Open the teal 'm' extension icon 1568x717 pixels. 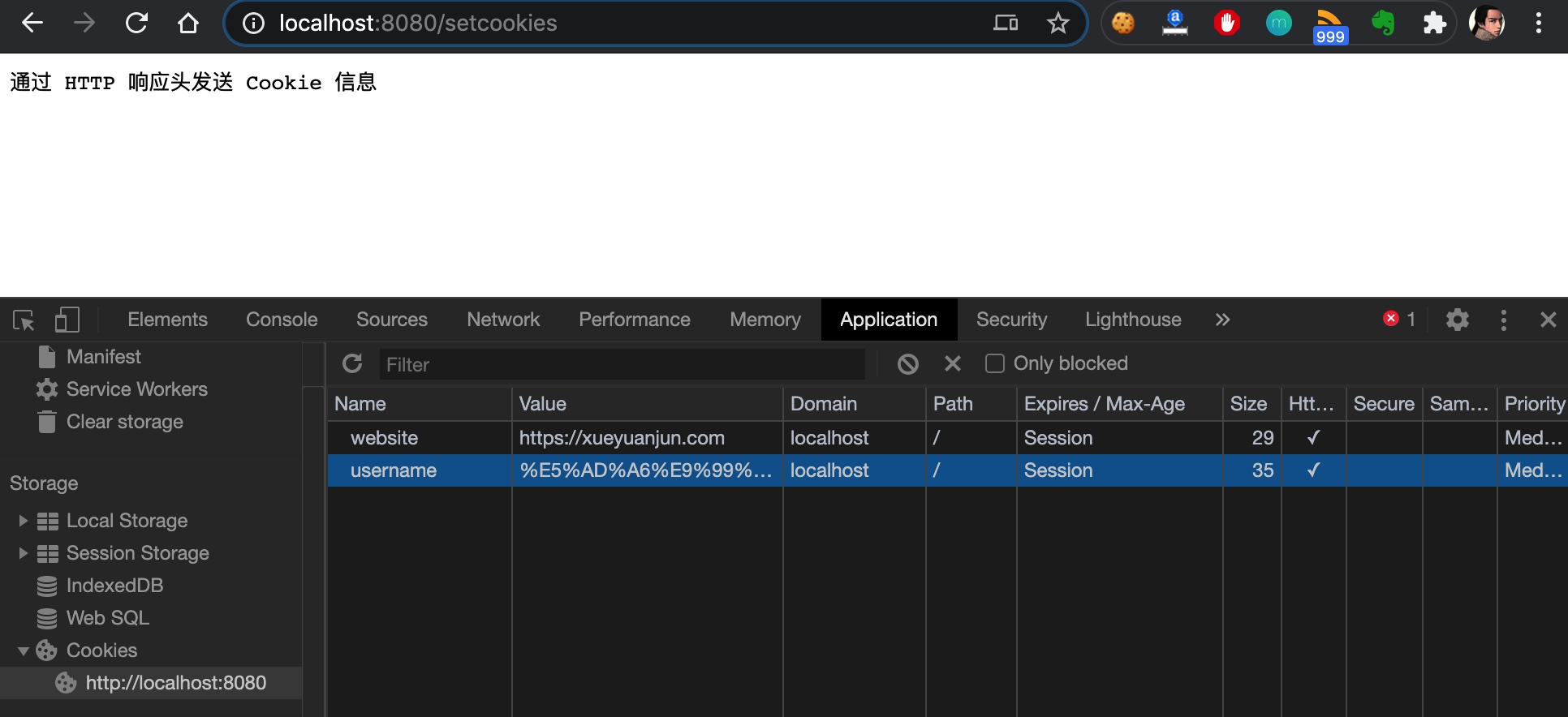[x=1278, y=23]
